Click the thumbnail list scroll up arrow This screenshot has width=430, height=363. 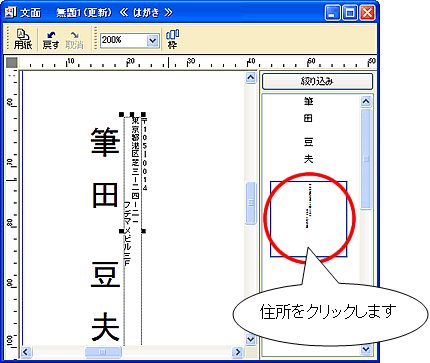tap(366, 101)
